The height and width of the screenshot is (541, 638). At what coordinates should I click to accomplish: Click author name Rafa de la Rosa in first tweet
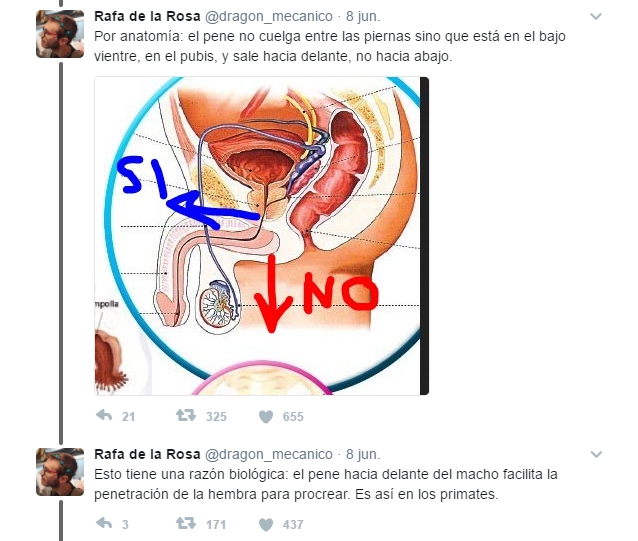pyautogui.click(x=147, y=16)
